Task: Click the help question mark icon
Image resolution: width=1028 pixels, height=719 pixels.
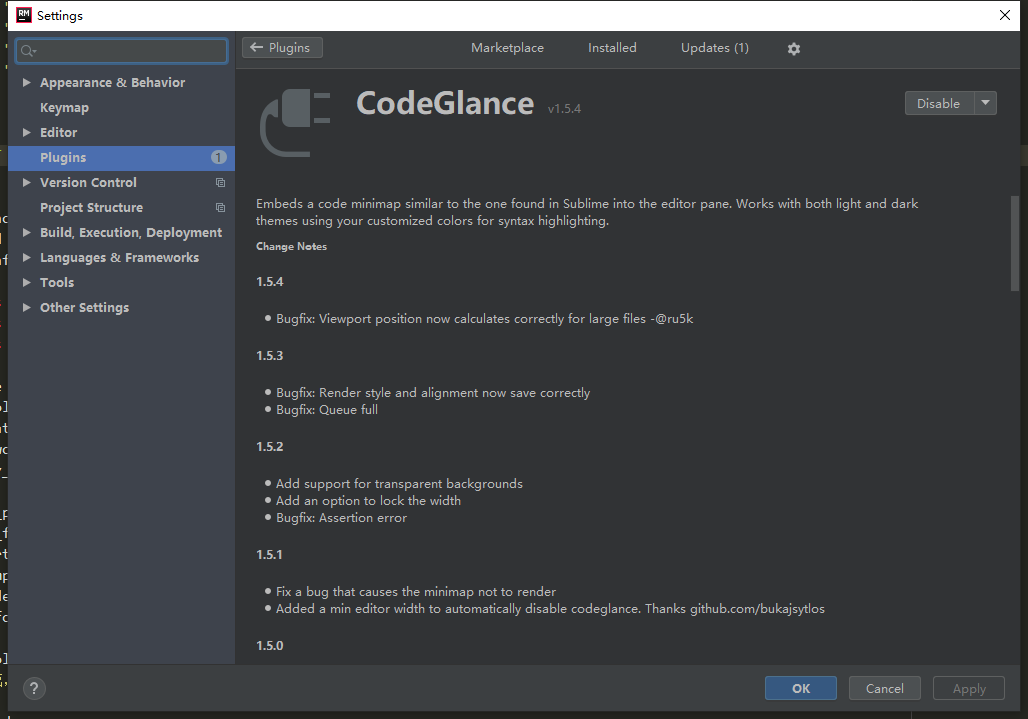Action: 34,688
